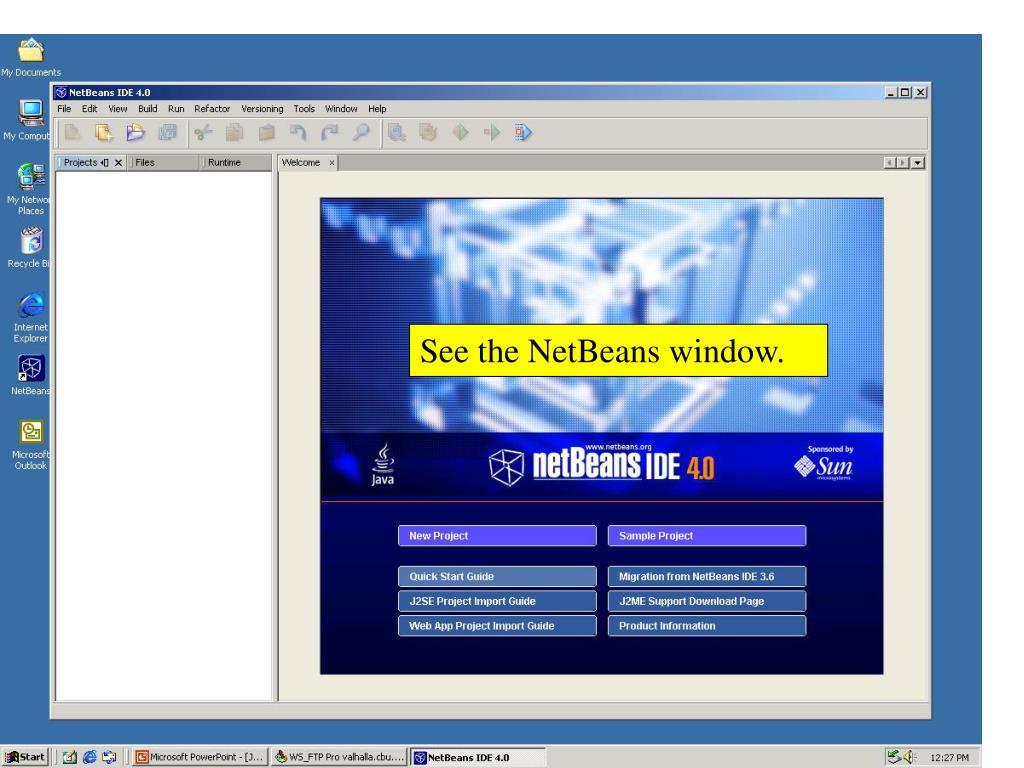
Task: Open the editor document list dropdown arrow
Action: coord(918,163)
